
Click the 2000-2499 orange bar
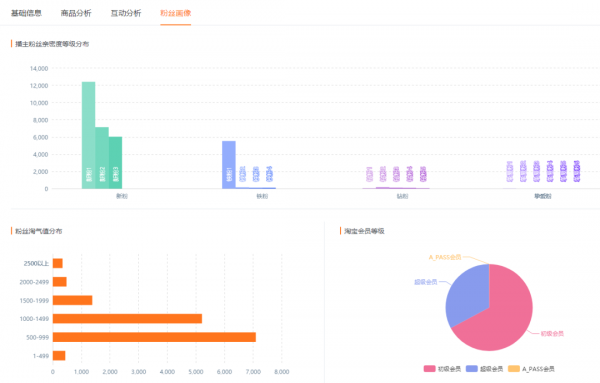[60, 282]
